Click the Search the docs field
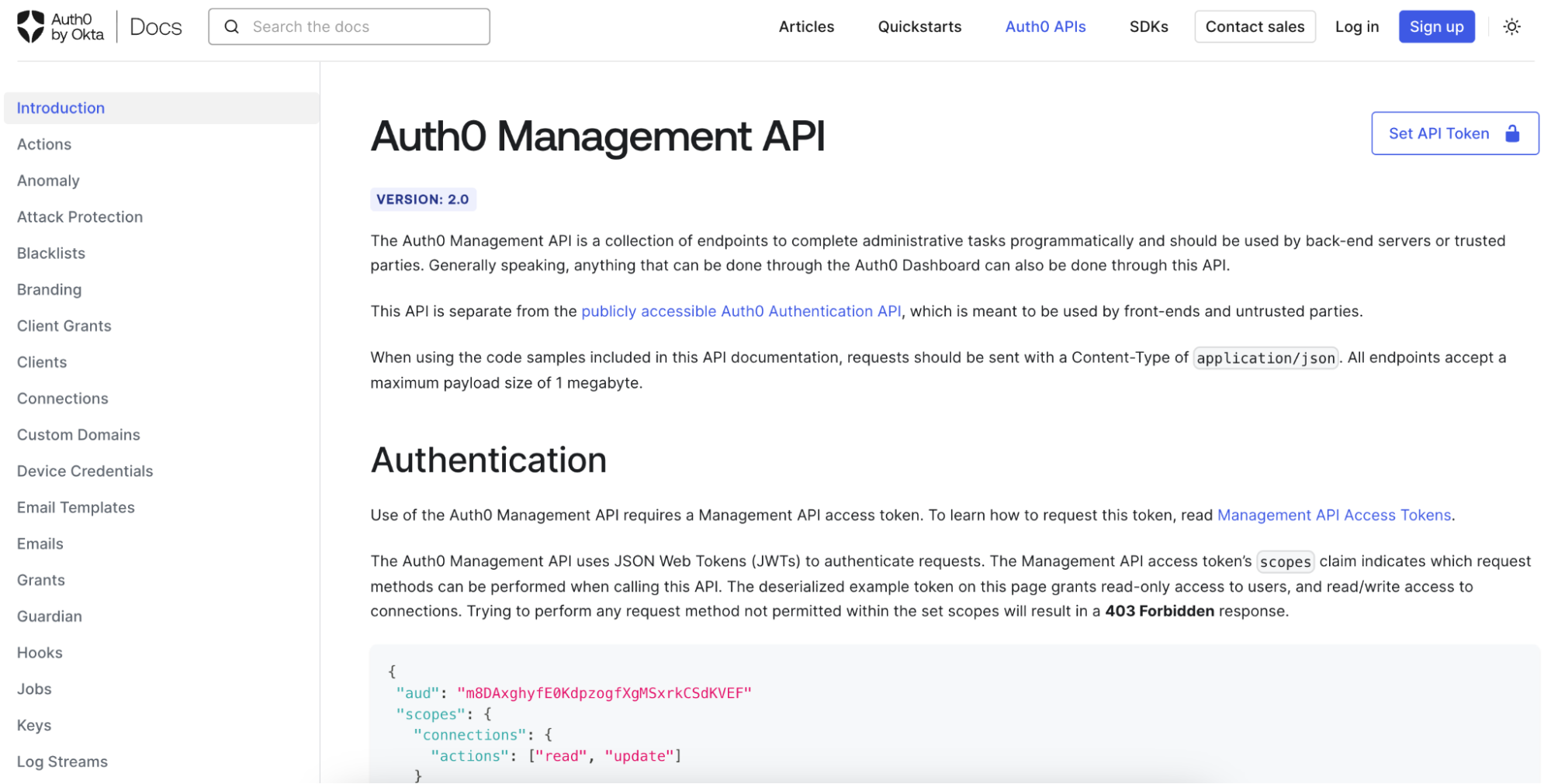The height and width of the screenshot is (784, 1551). (349, 26)
